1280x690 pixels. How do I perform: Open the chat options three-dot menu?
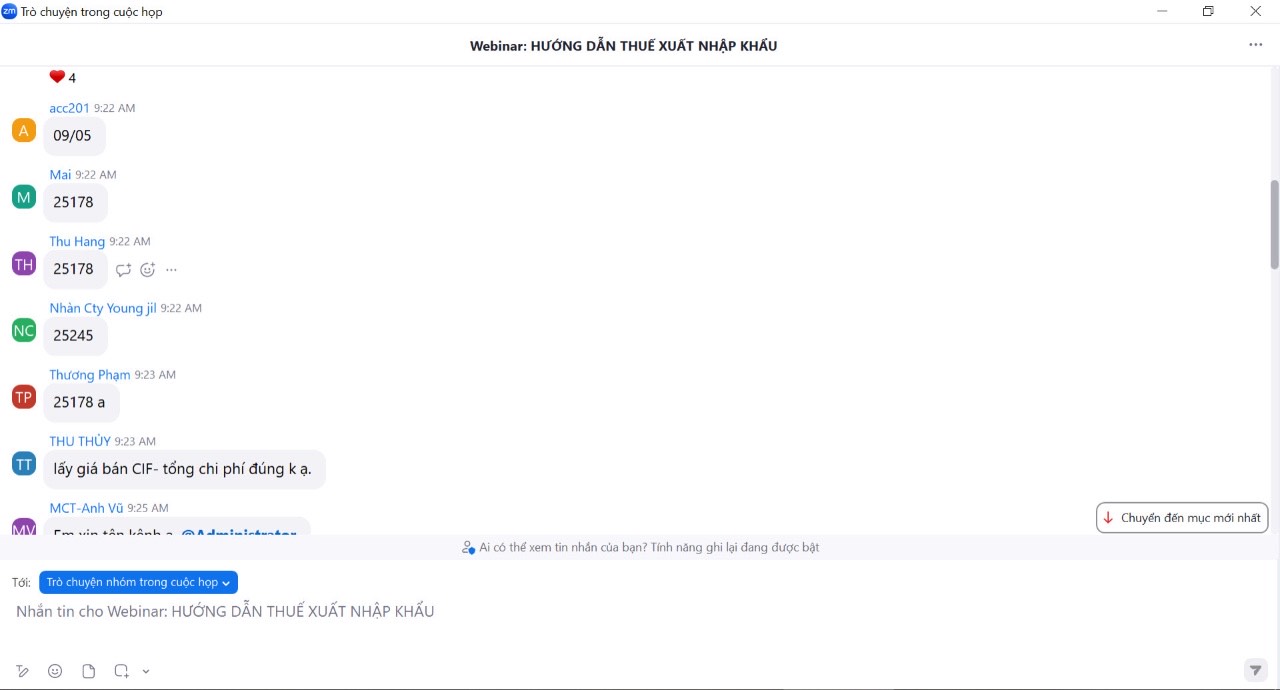coord(1255,45)
